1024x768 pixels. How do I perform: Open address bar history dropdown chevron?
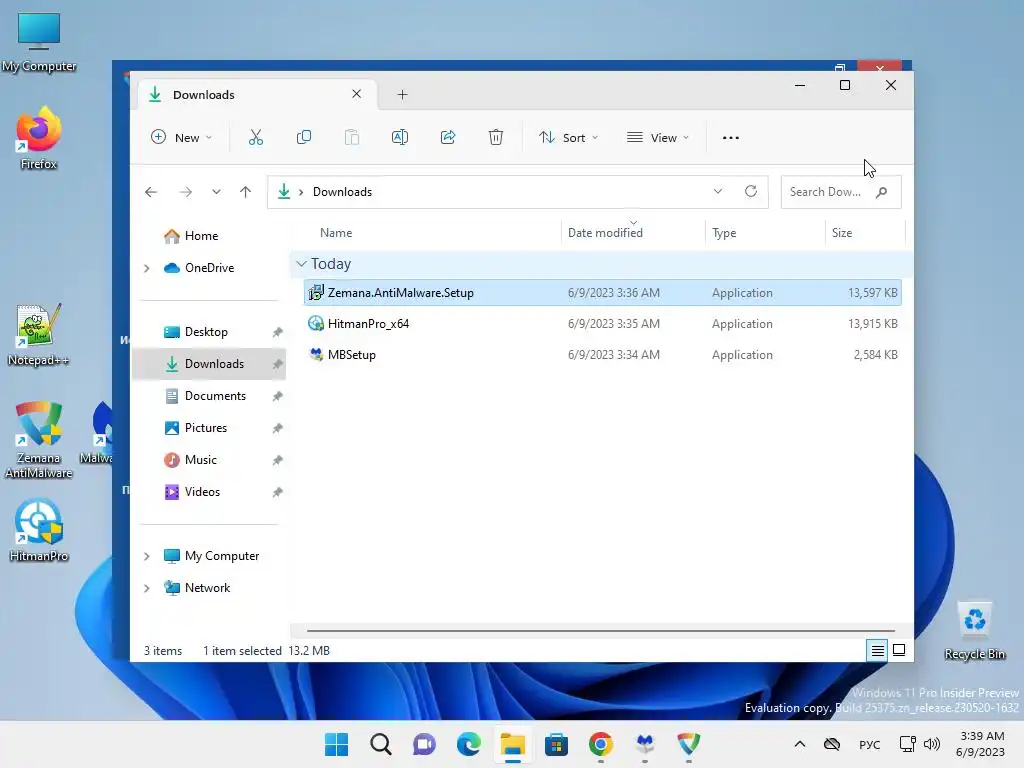tap(718, 191)
